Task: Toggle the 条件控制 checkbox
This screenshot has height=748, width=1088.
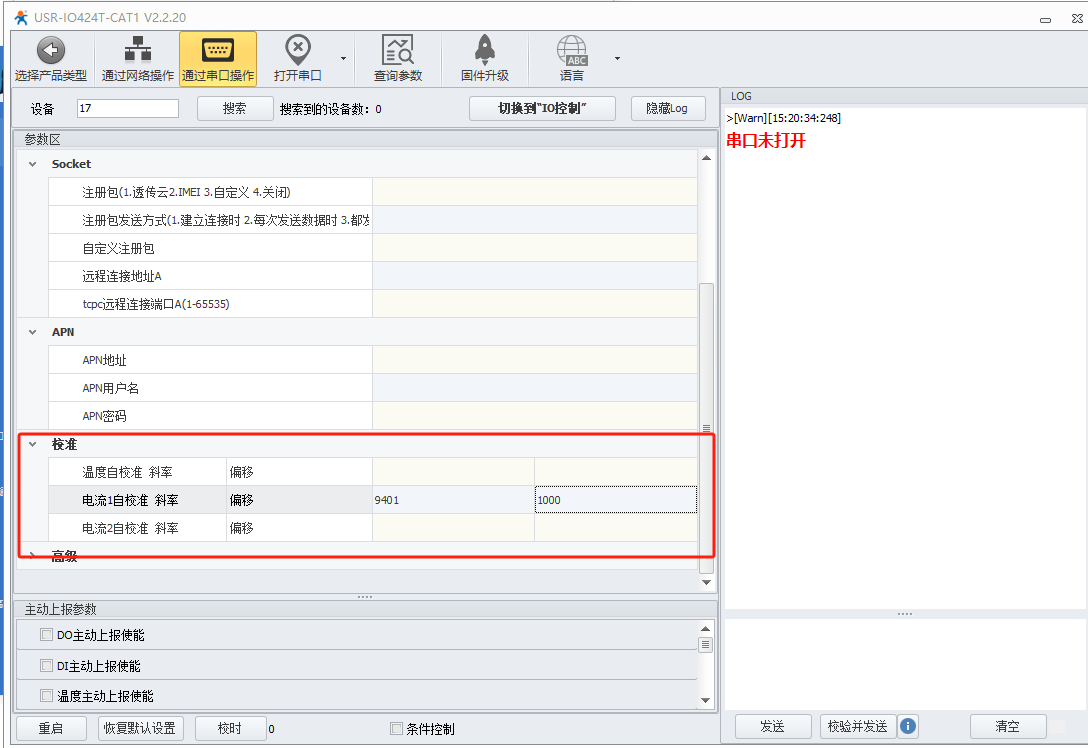Action: pos(396,729)
